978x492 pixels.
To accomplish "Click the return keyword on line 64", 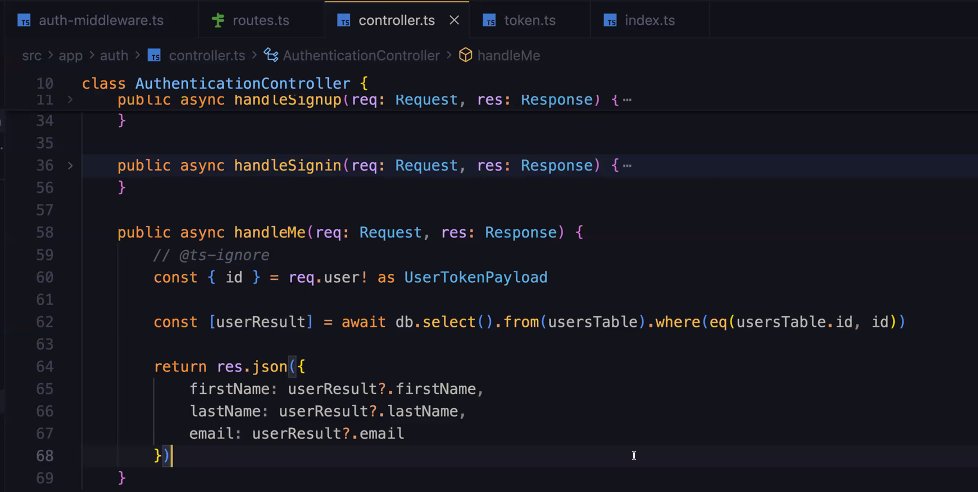I will (x=180, y=367).
